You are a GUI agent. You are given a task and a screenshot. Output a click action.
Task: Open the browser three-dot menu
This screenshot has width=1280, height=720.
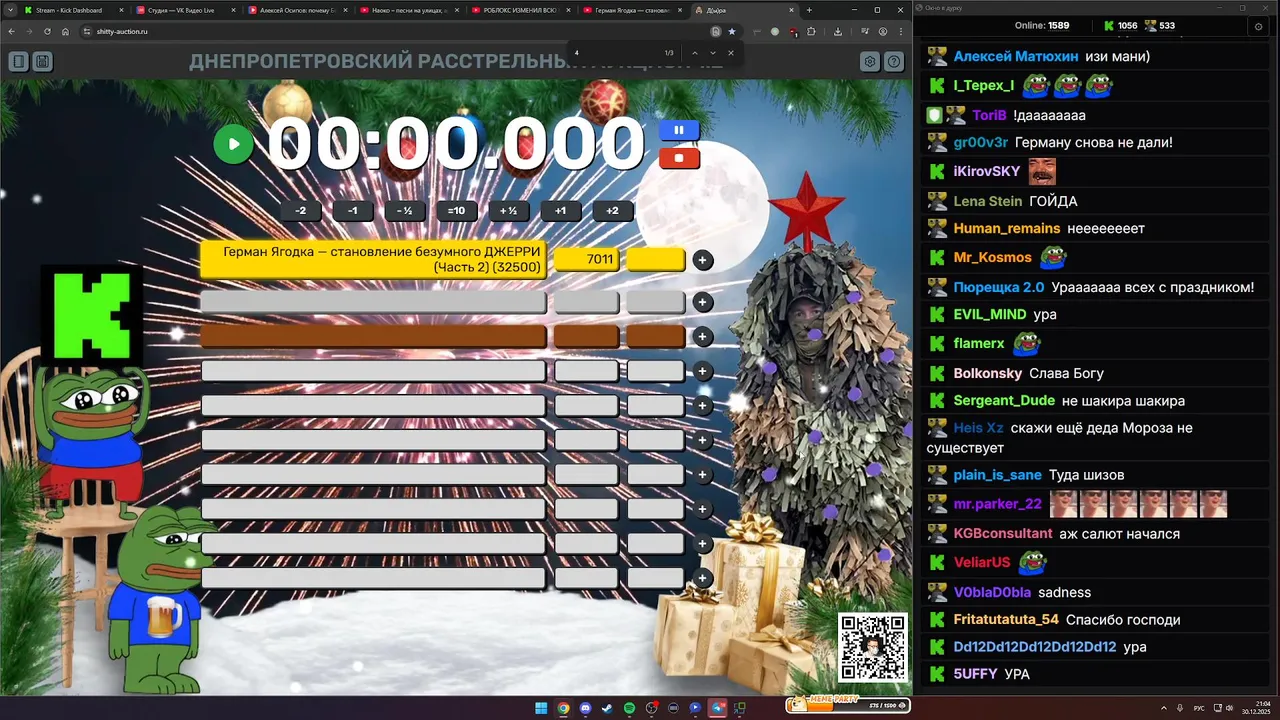coord(901,31)
